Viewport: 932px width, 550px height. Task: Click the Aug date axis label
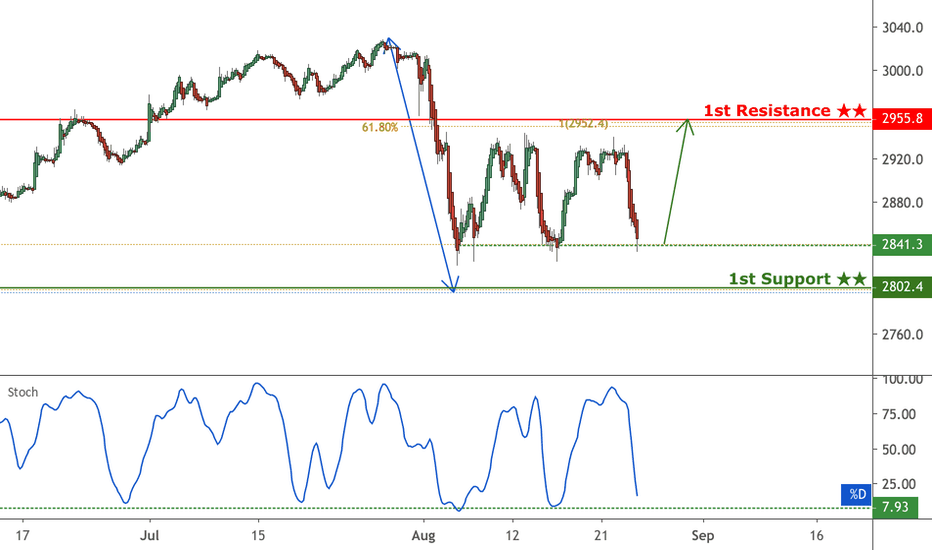click(x=423, y=536)
